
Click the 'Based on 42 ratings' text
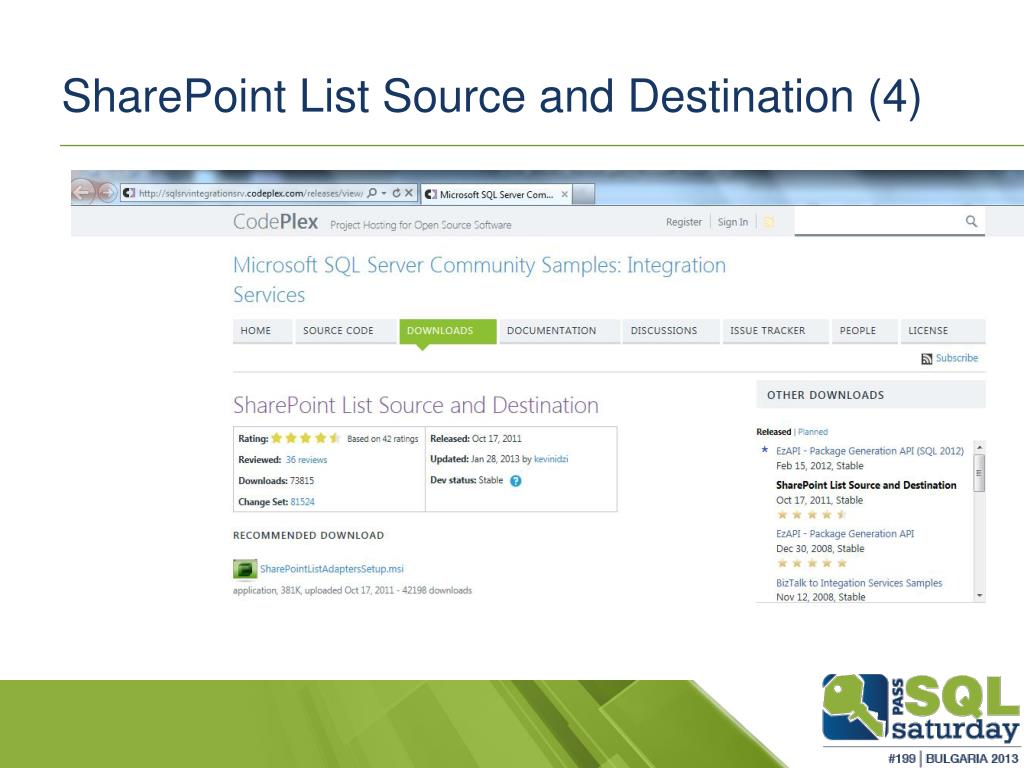383,439
